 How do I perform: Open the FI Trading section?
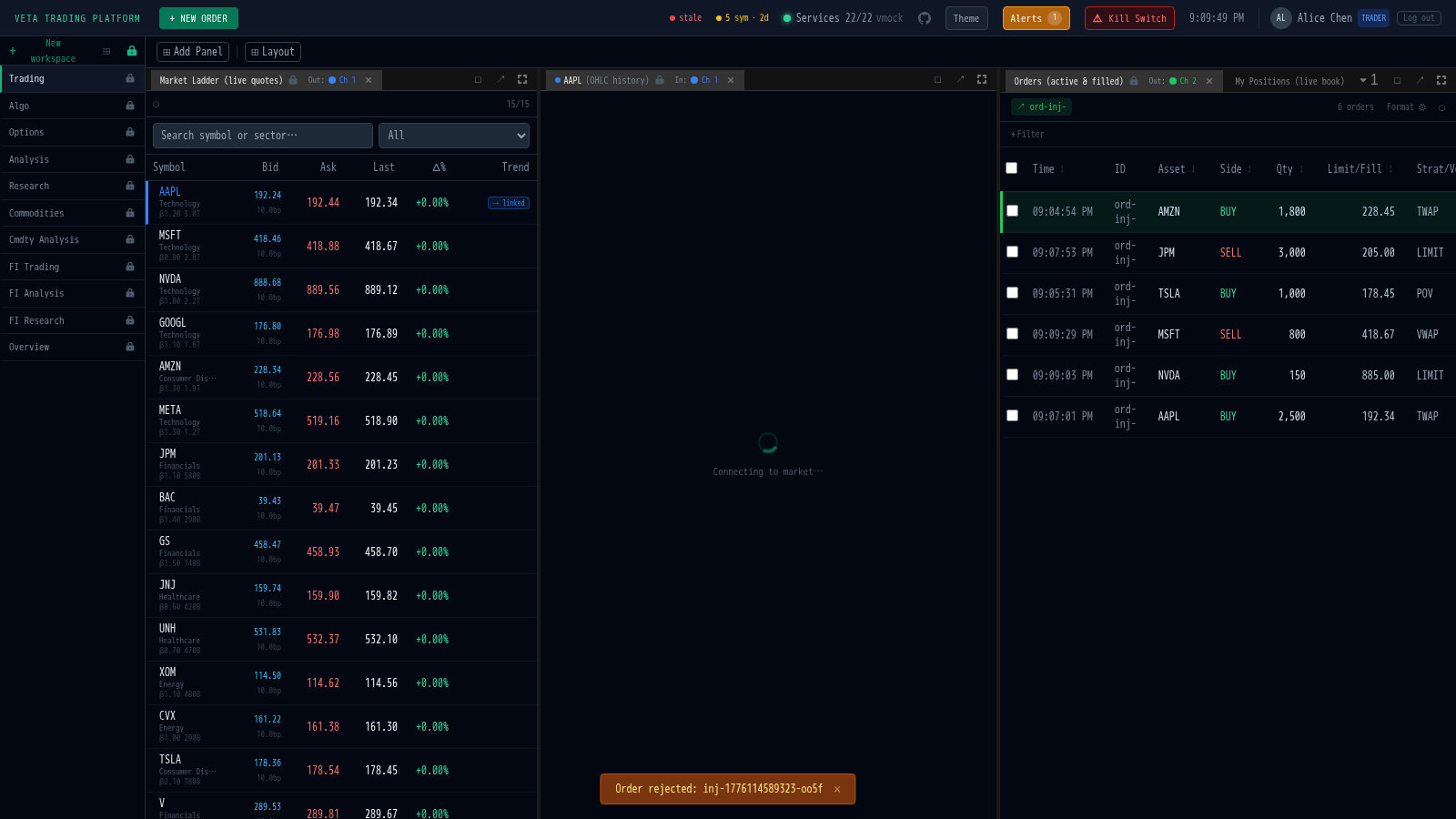34,267
